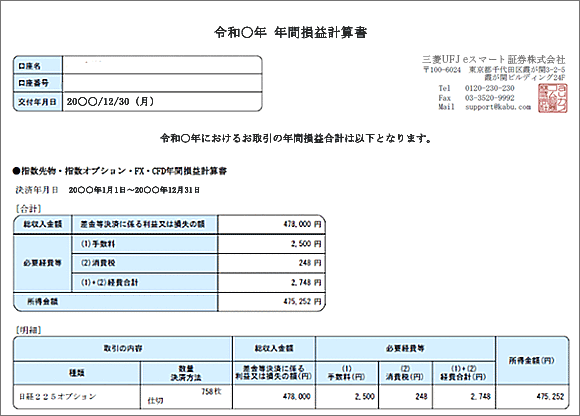
Task: Click the (1)手数料(円) column header
Action: [347, 373]
